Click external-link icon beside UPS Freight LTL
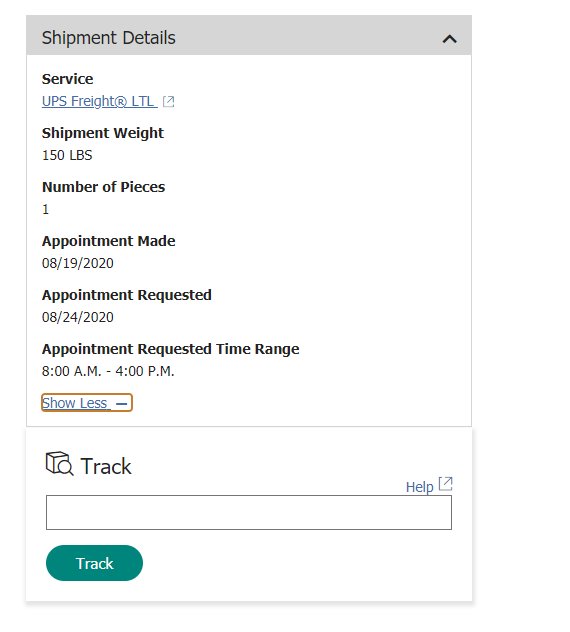The height and width of the screenshot is (632, 570). coord(169,102)
